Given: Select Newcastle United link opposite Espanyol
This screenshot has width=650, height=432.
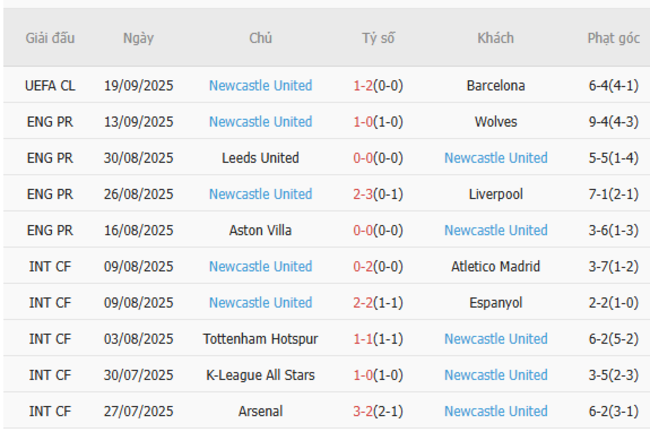Looking at the screenshot, I should [260, 303].
